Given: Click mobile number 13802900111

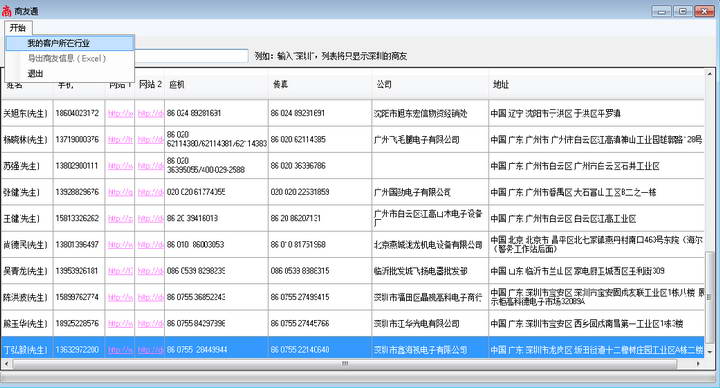Looking at the screenshot, I should tap(79, 166).
